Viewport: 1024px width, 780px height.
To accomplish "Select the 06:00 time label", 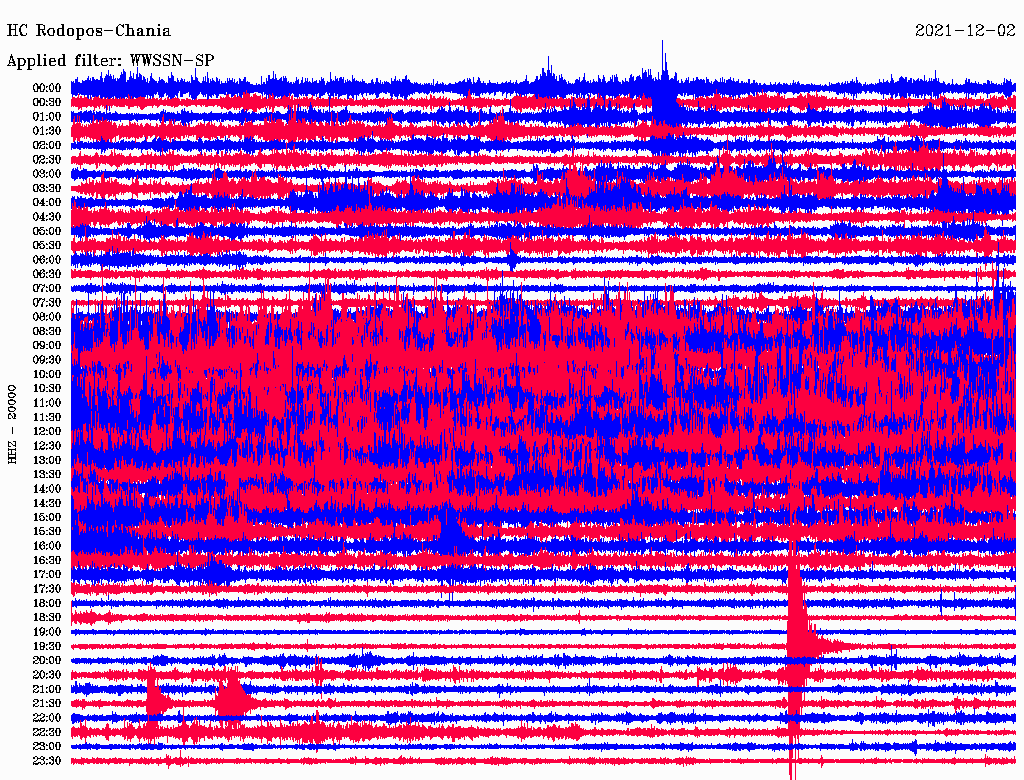I will click(x=46, y=259).
